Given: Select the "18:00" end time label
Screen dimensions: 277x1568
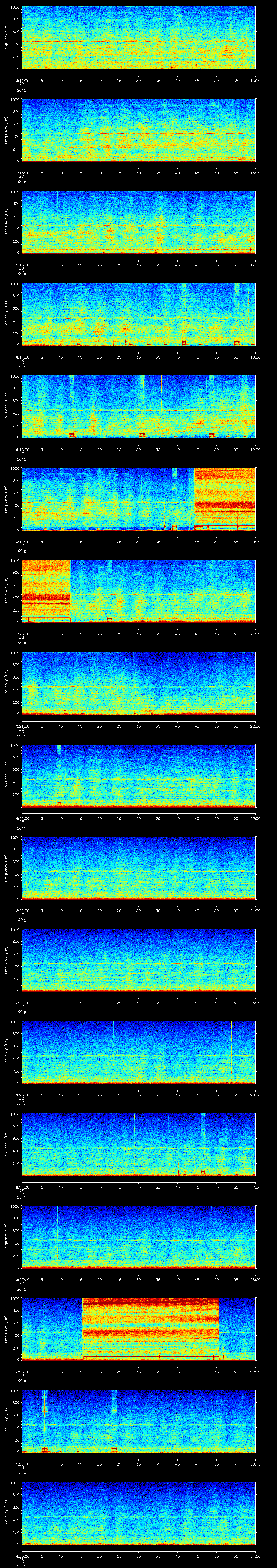Looking at the screenshot, I should click(x=255, y=357).
